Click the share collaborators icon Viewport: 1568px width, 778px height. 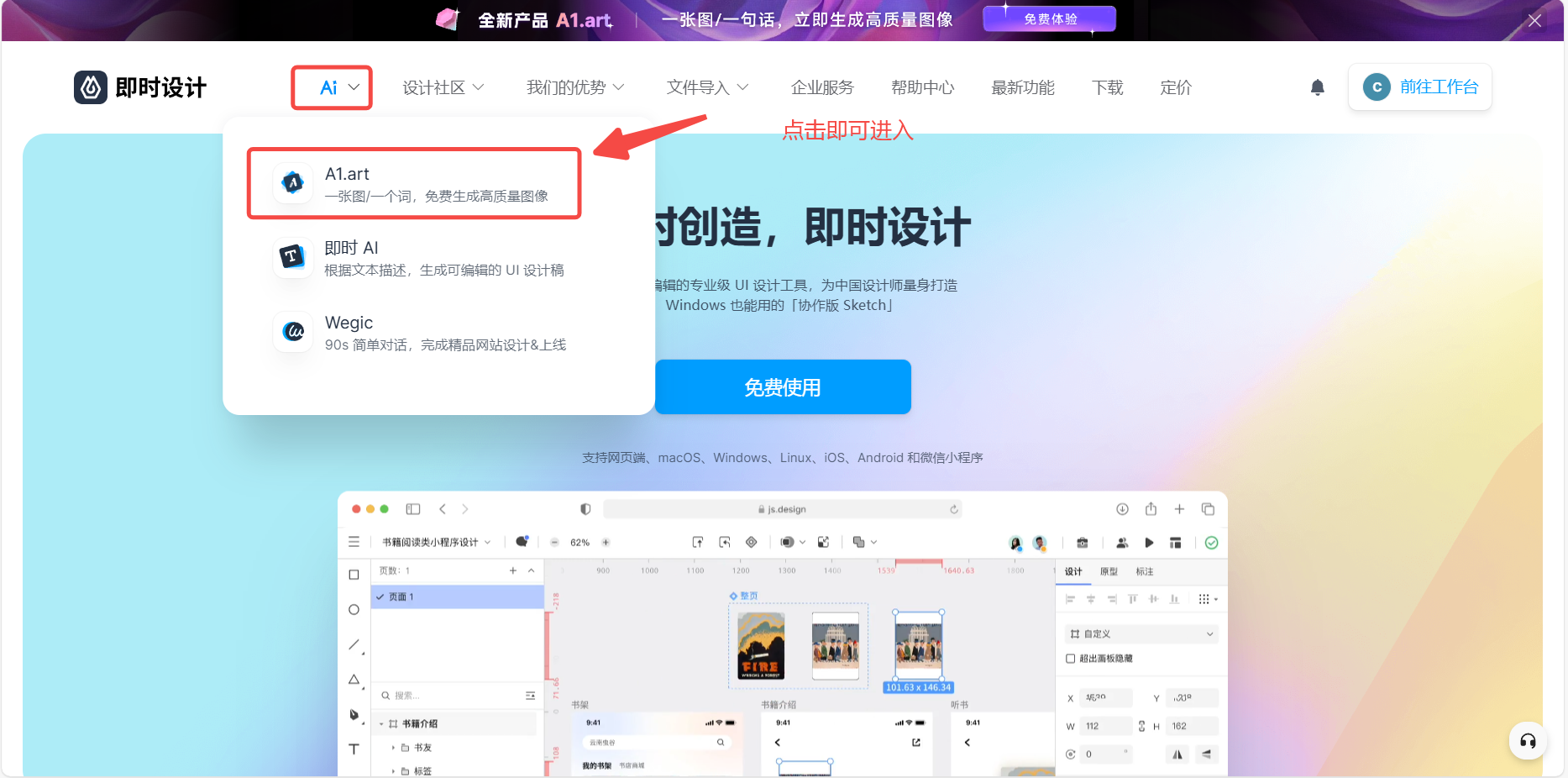[1121, 543]
